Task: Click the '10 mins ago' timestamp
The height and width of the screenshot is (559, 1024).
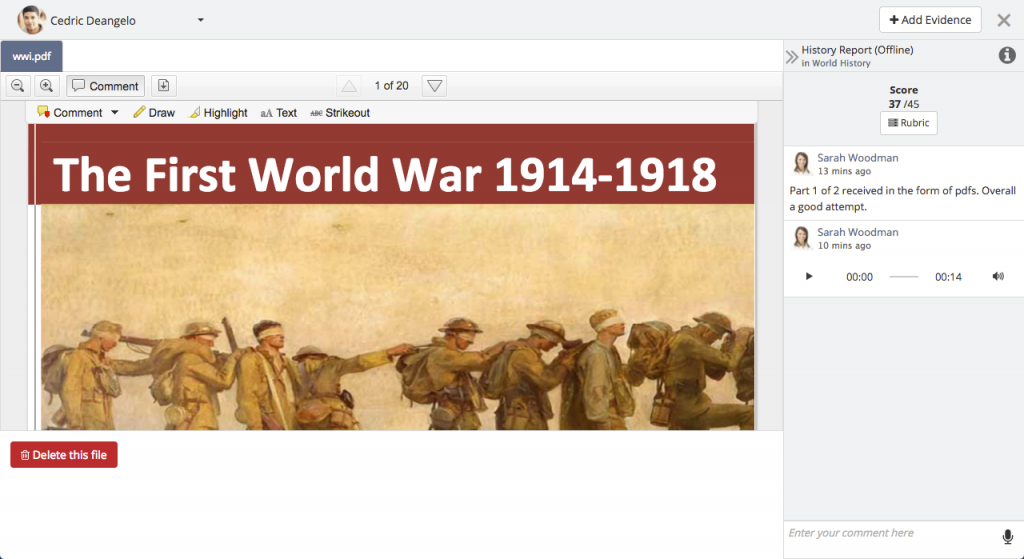Action: pyautogui.click(x=844, y=246)
